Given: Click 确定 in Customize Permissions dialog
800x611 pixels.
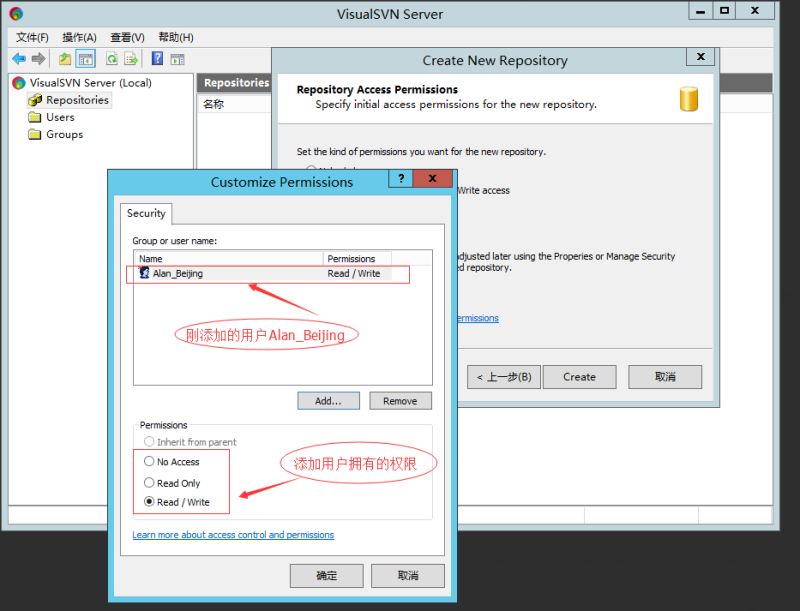Looking at the screenshot, I should (x=327, y=576).
